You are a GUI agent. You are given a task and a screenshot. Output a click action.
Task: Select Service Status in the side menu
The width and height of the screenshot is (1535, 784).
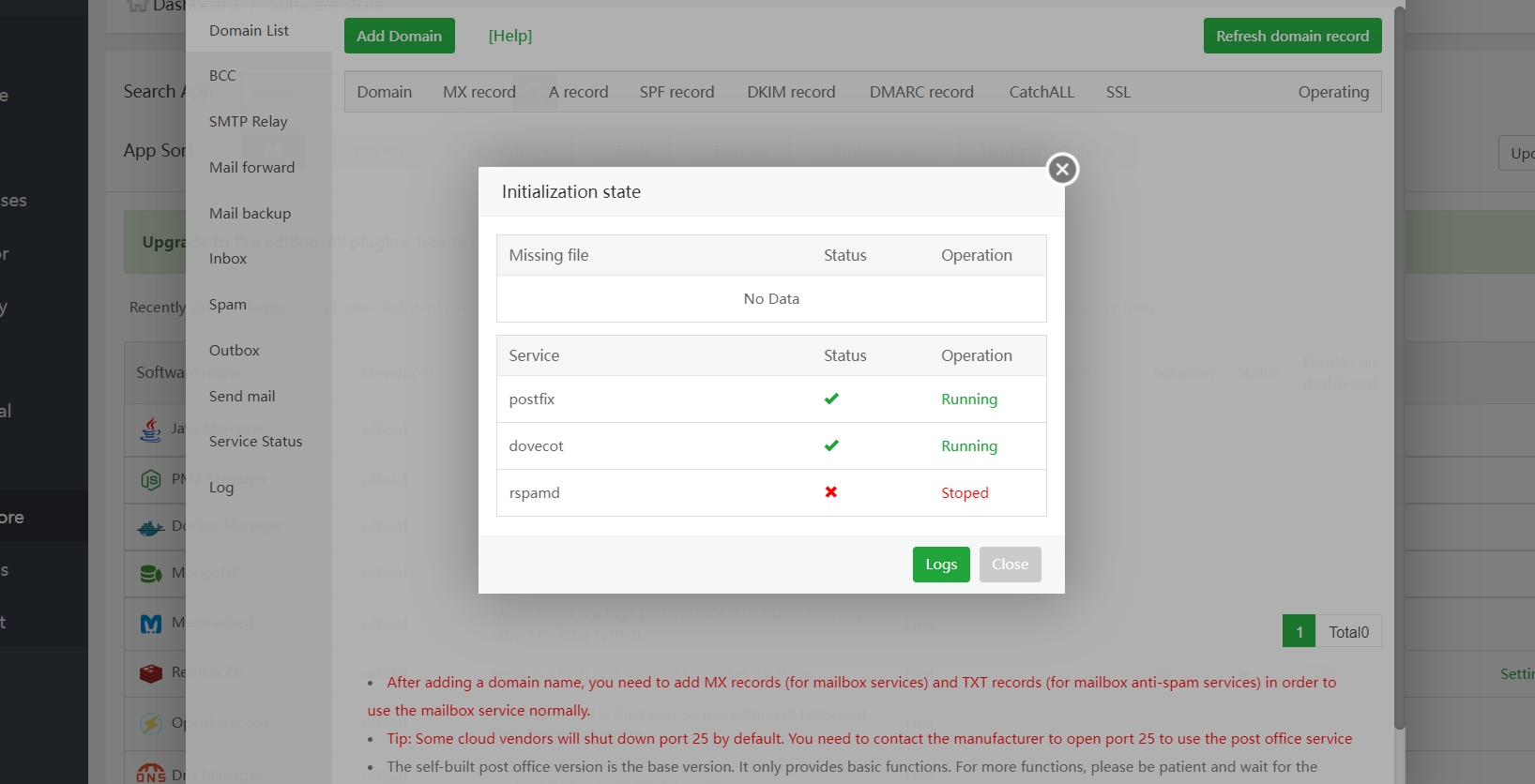click(x=255, y=442)
